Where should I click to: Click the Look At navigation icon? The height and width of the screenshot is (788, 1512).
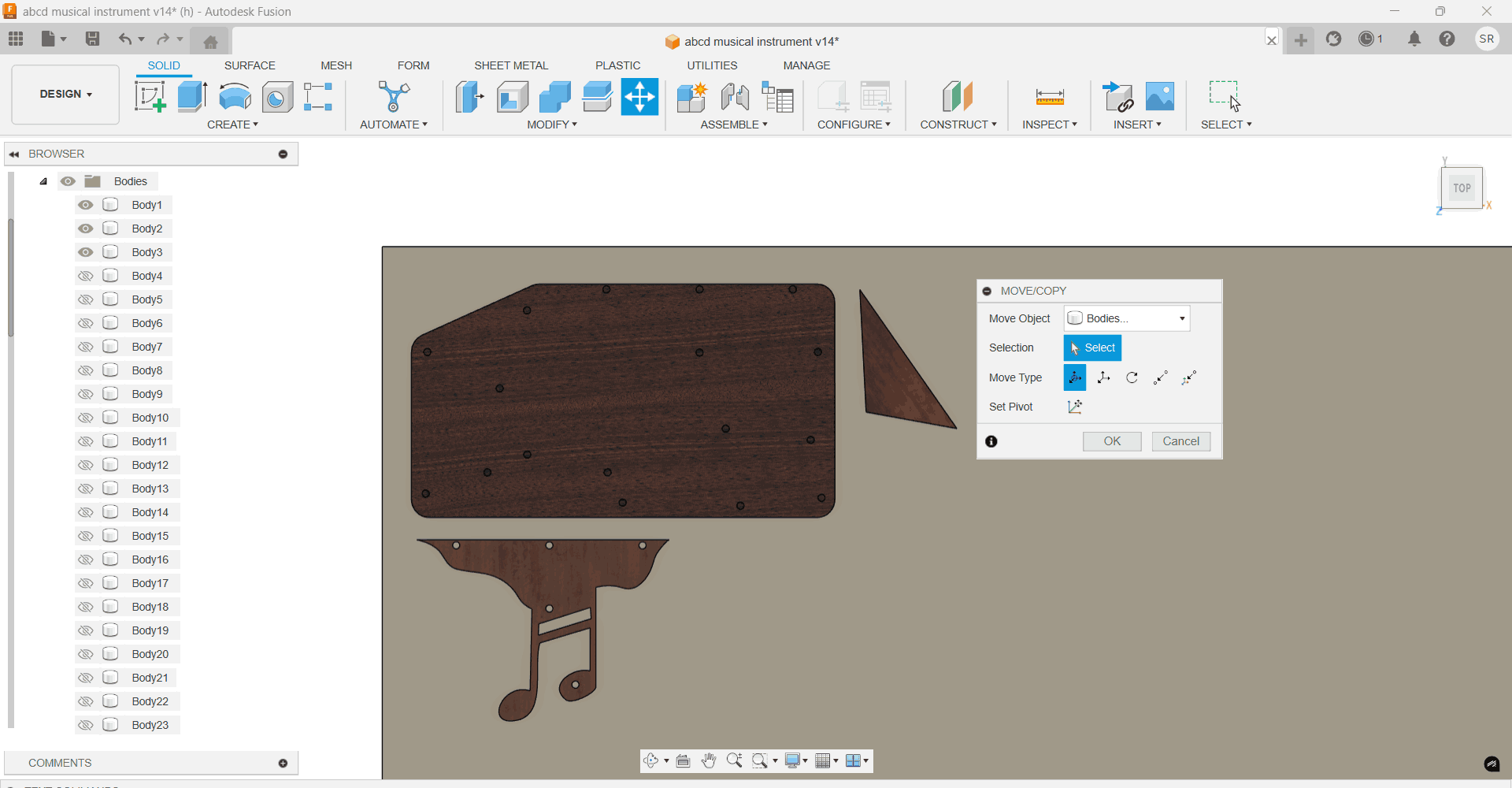[x=683, y=760]
